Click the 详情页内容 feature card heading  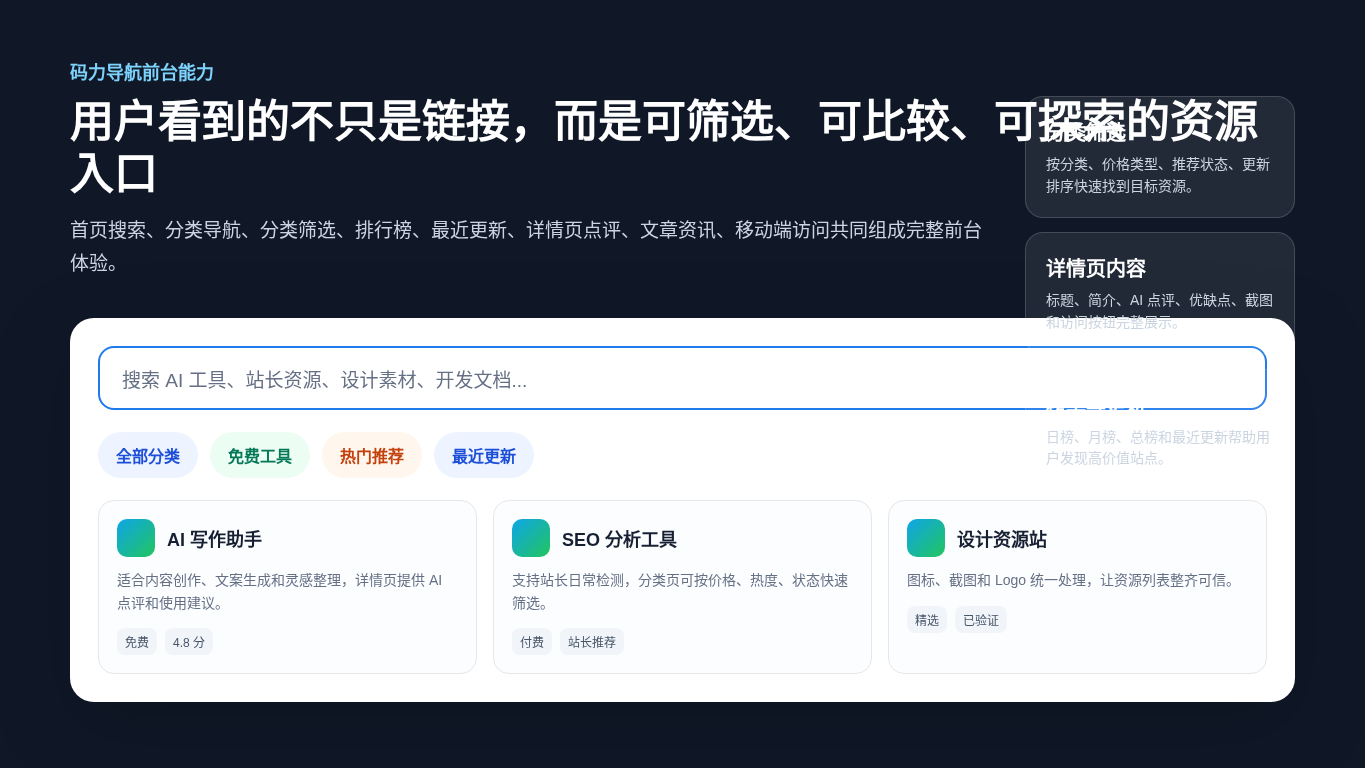pyautogui.click(x=1096, y=268)
